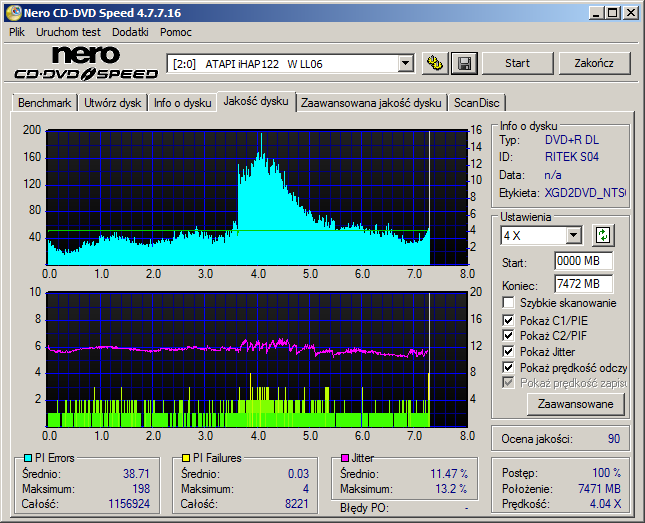The image size is (645, 523).
Task: Minimize the Nero CD-DVD Speed window
Action: (595, 13)
